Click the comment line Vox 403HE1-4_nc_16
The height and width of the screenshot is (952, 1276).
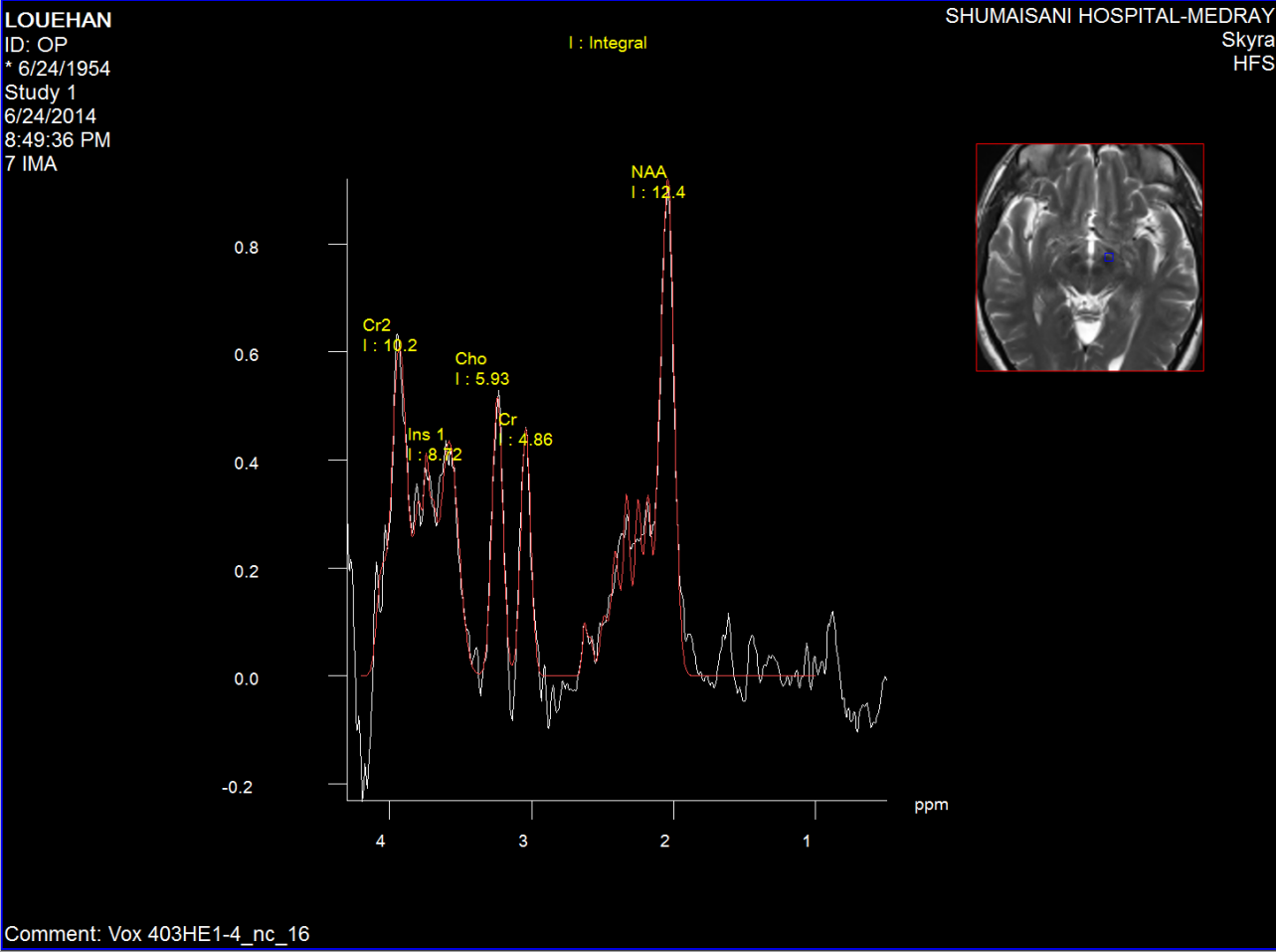pos(157,934)
